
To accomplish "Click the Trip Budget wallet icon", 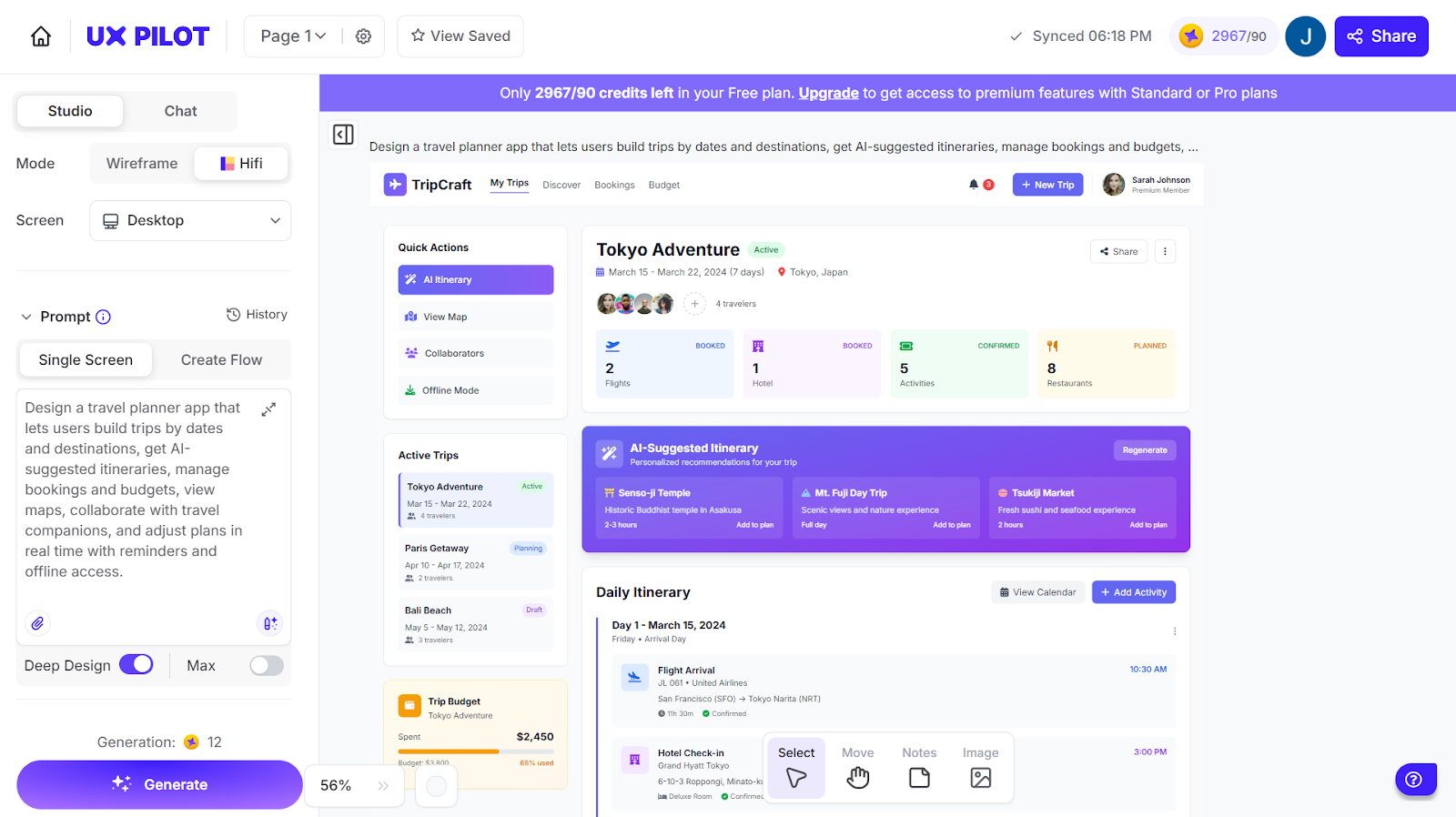I will pos(409,706).
